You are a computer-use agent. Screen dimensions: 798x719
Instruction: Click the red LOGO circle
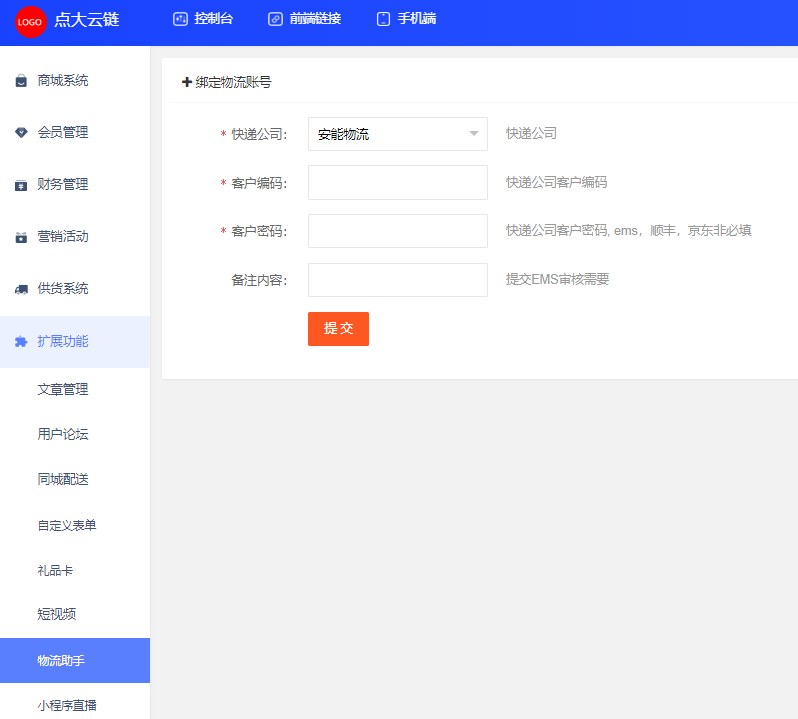(31, 22)
